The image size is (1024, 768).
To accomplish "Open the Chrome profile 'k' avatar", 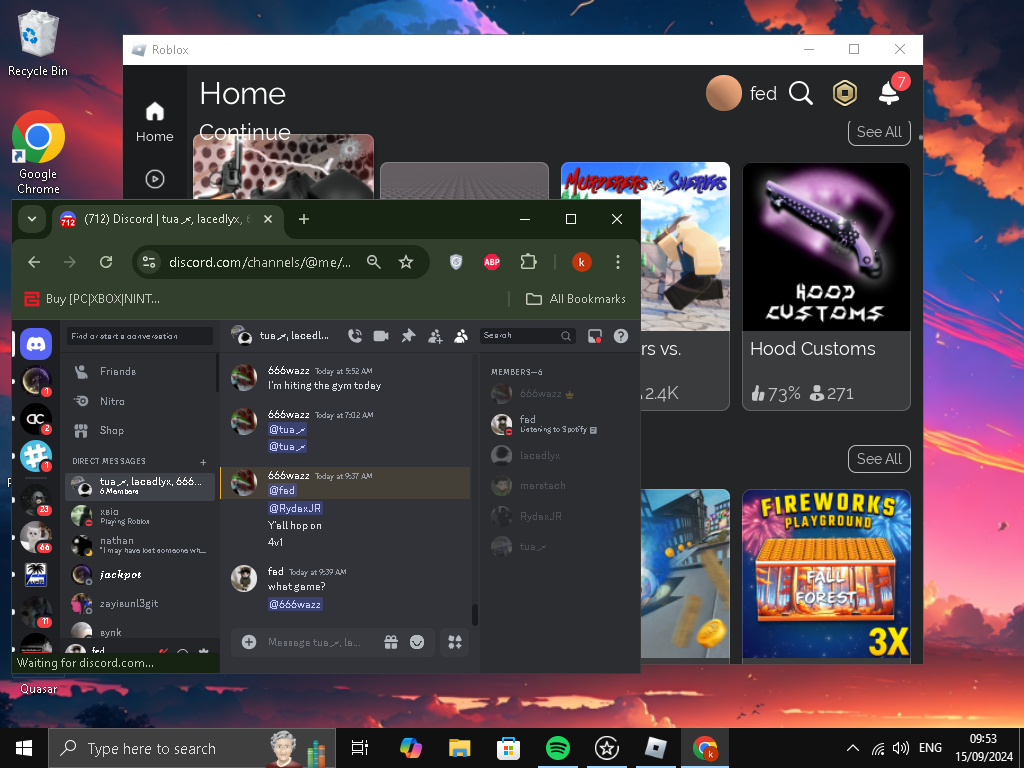I will click(581, 262).
